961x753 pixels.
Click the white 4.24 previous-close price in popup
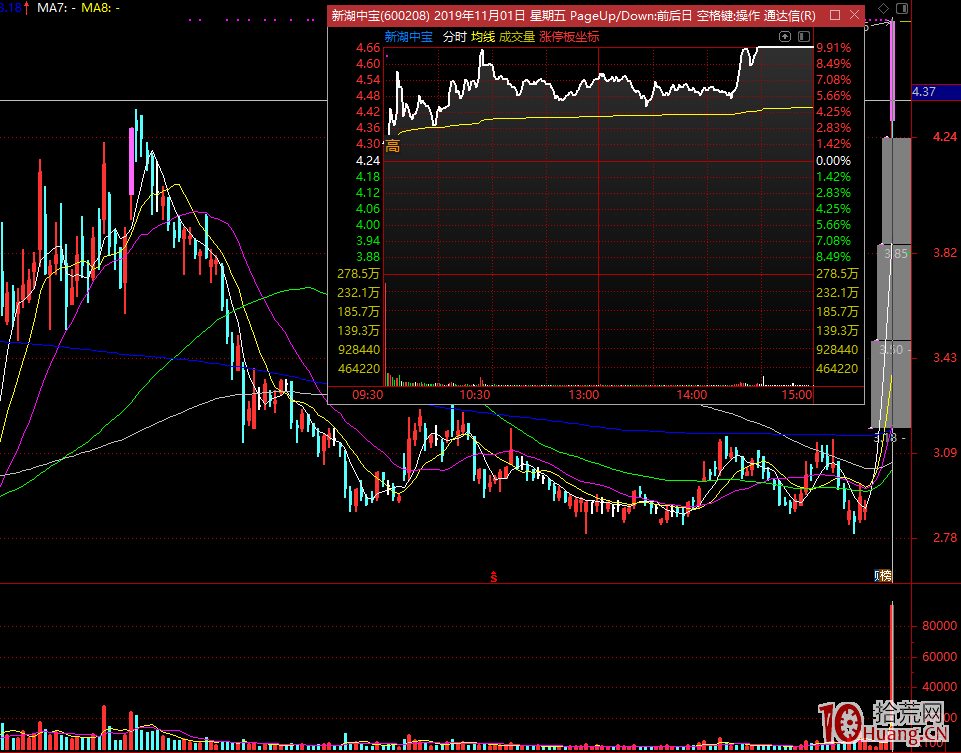(x=368, y=161)
